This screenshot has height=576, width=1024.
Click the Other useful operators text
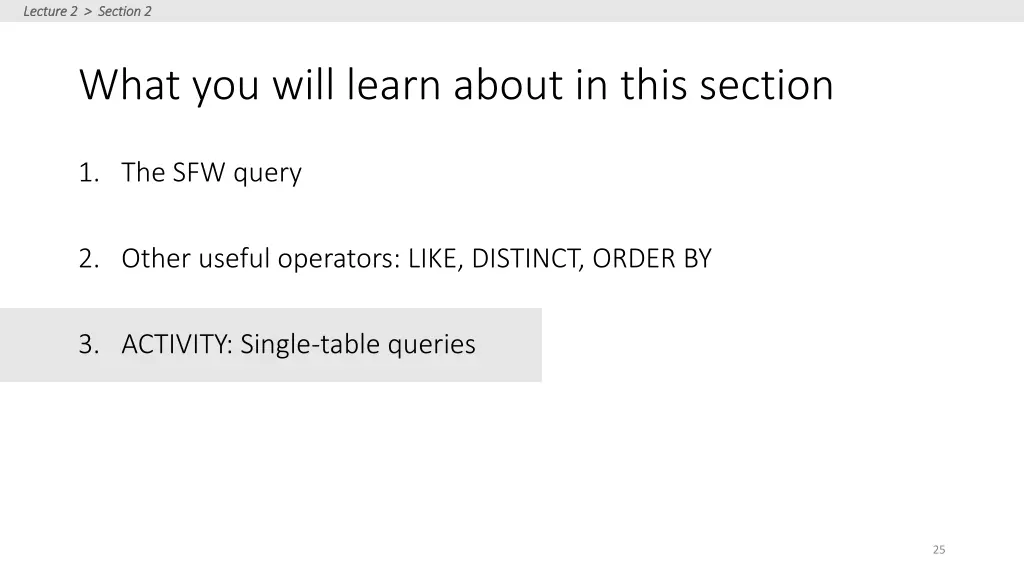coord(261,259)
